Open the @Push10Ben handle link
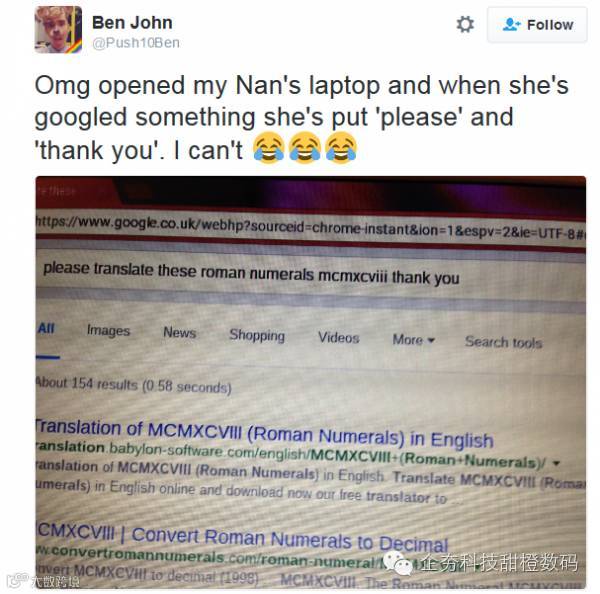This screenshot has height=594, width=600. coord(135,42)
